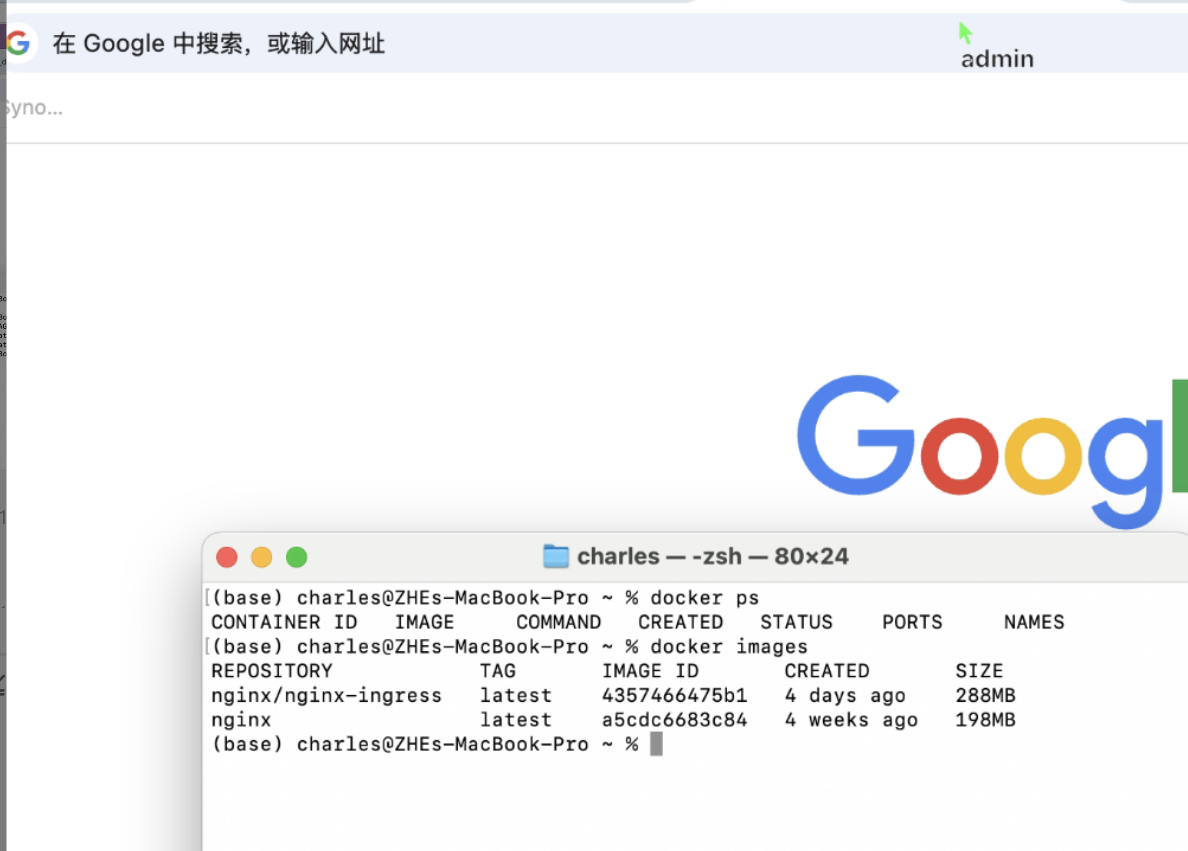The height and width of the screenshot is (851, 1188).
Task: Click the 'docker ps' command text
Action: click(x=705, y=598)
